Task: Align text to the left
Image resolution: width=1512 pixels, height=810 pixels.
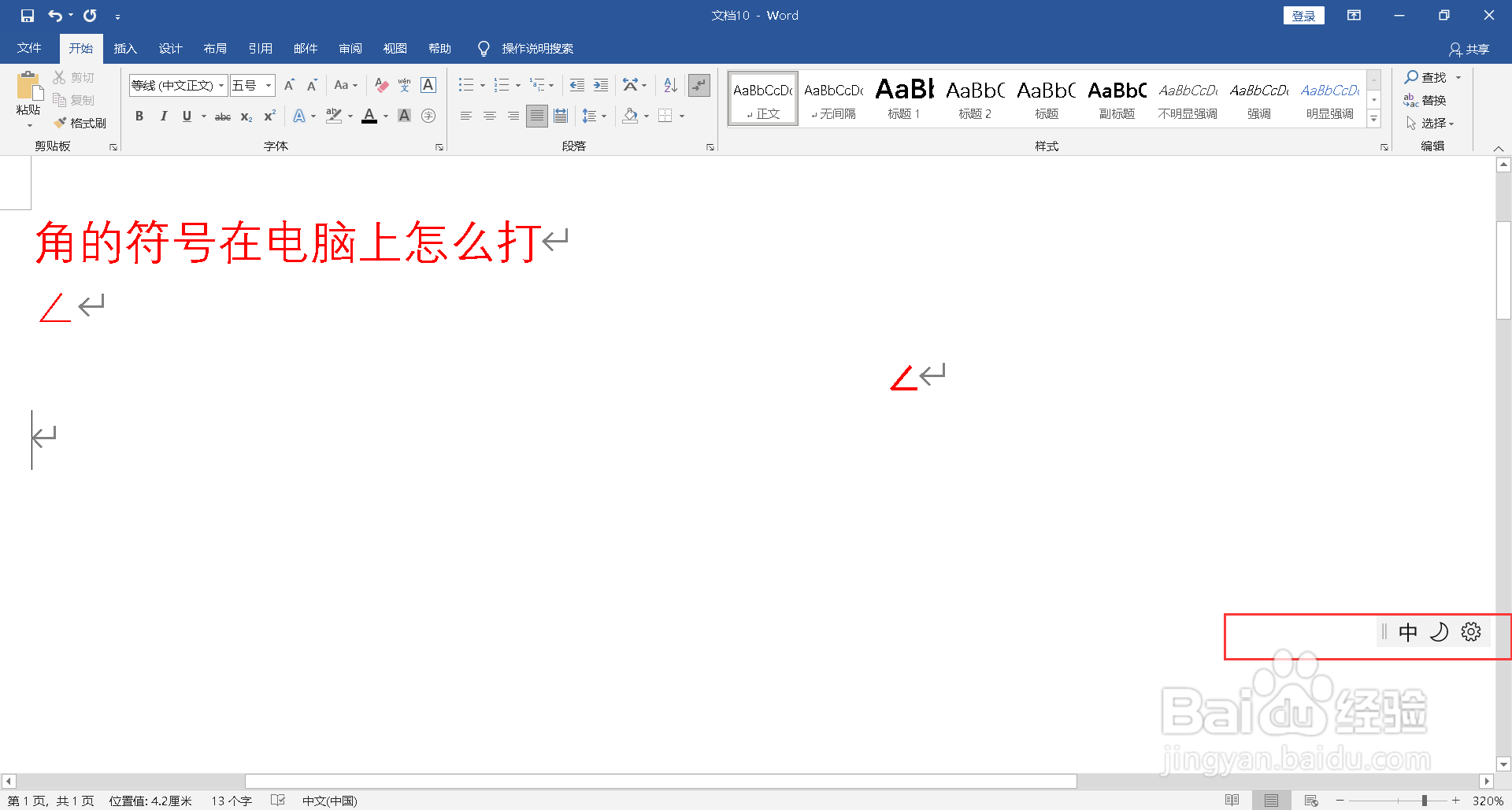Action: pos(466,116)
